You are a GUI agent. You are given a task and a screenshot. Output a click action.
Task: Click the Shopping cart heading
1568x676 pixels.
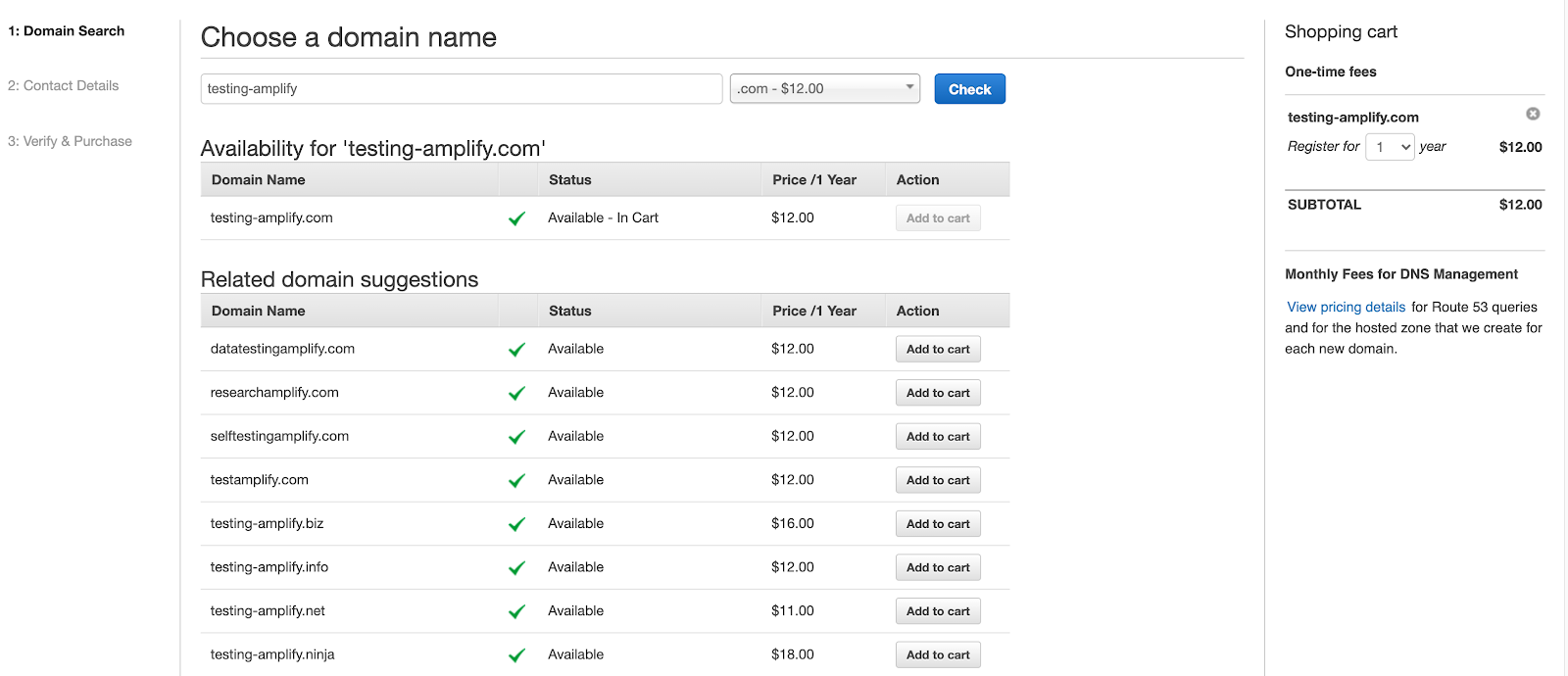click(1341, 31)
